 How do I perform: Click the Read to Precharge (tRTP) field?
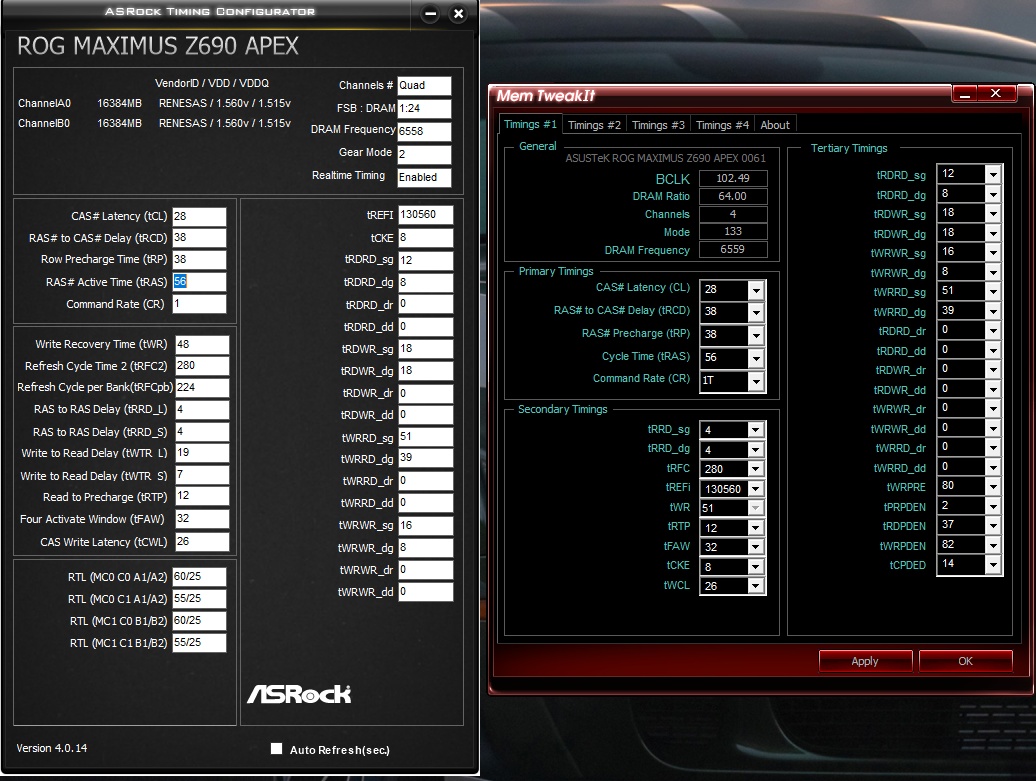click(202, 496)
